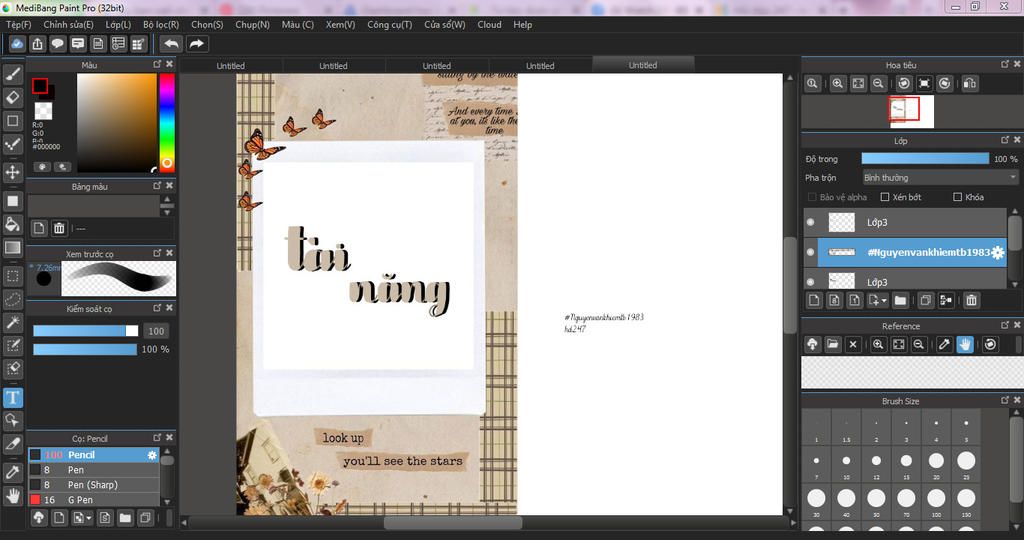
Task: Hide the #Nguyenvankhiemtb1983 layer
Action: [810, 252]
